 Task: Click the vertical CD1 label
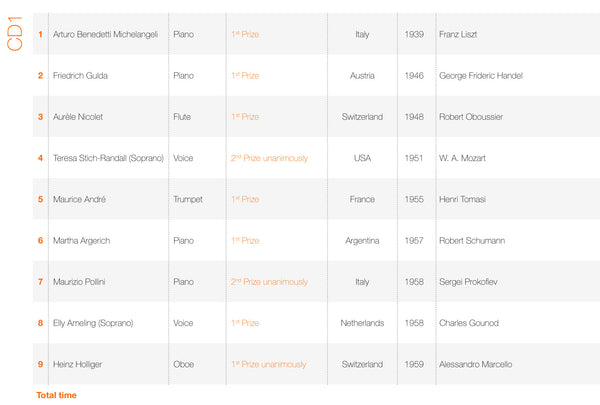[x=15, y=43]
